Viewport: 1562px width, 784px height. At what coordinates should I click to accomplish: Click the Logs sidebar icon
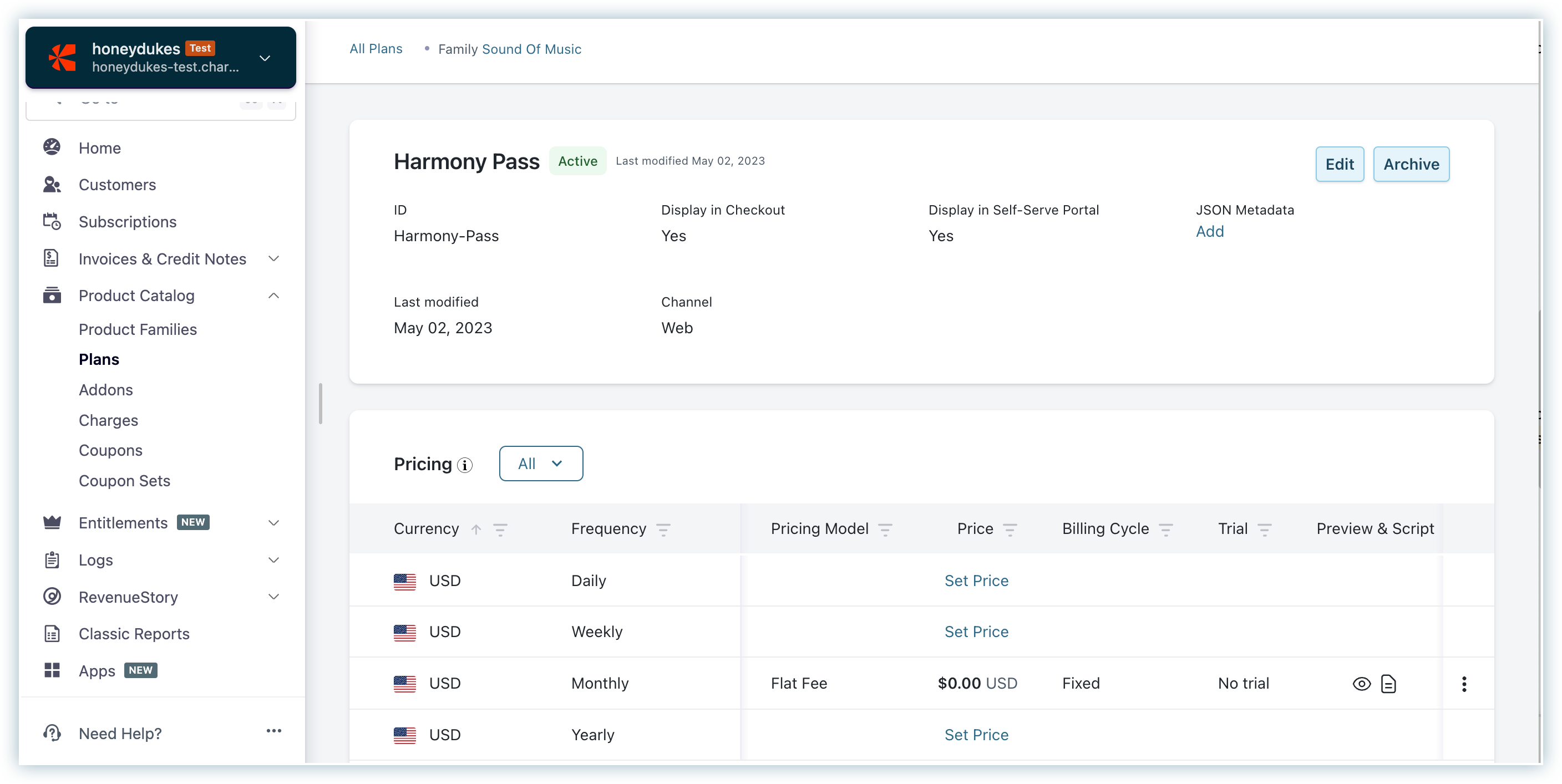pyautogui.click(x=52, y=559)
